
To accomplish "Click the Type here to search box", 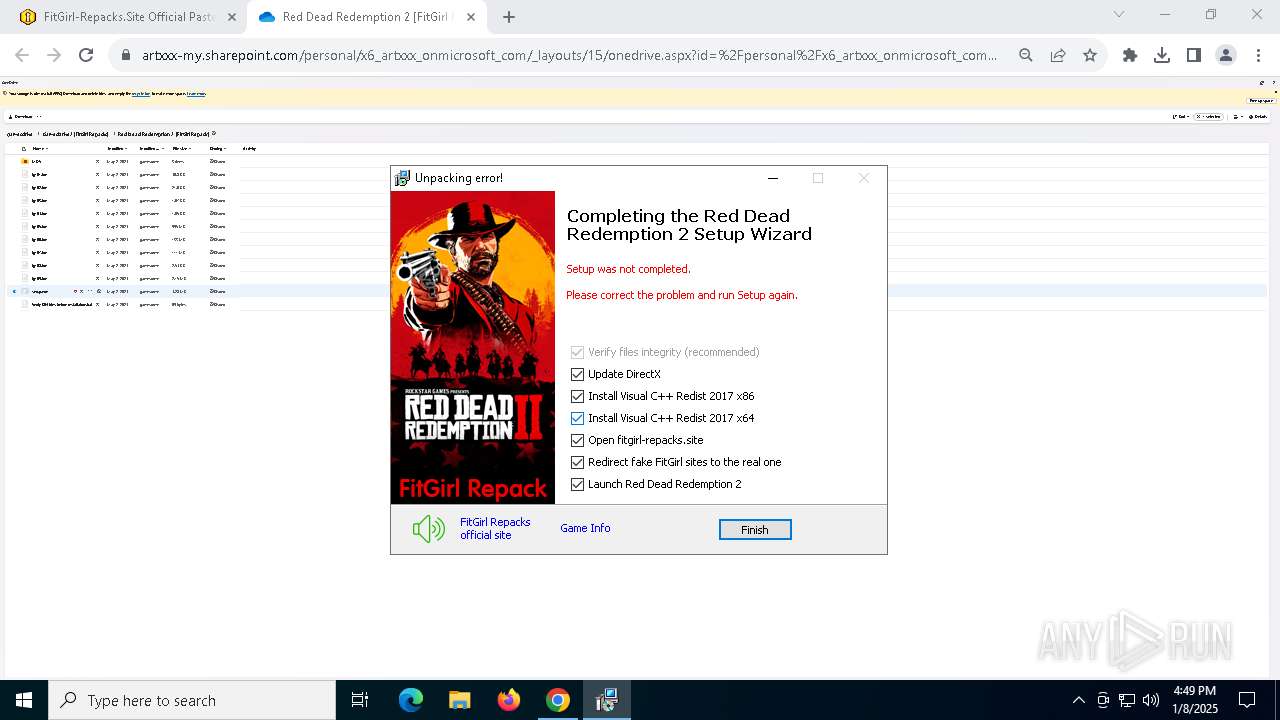I will (x=192, y=700).
